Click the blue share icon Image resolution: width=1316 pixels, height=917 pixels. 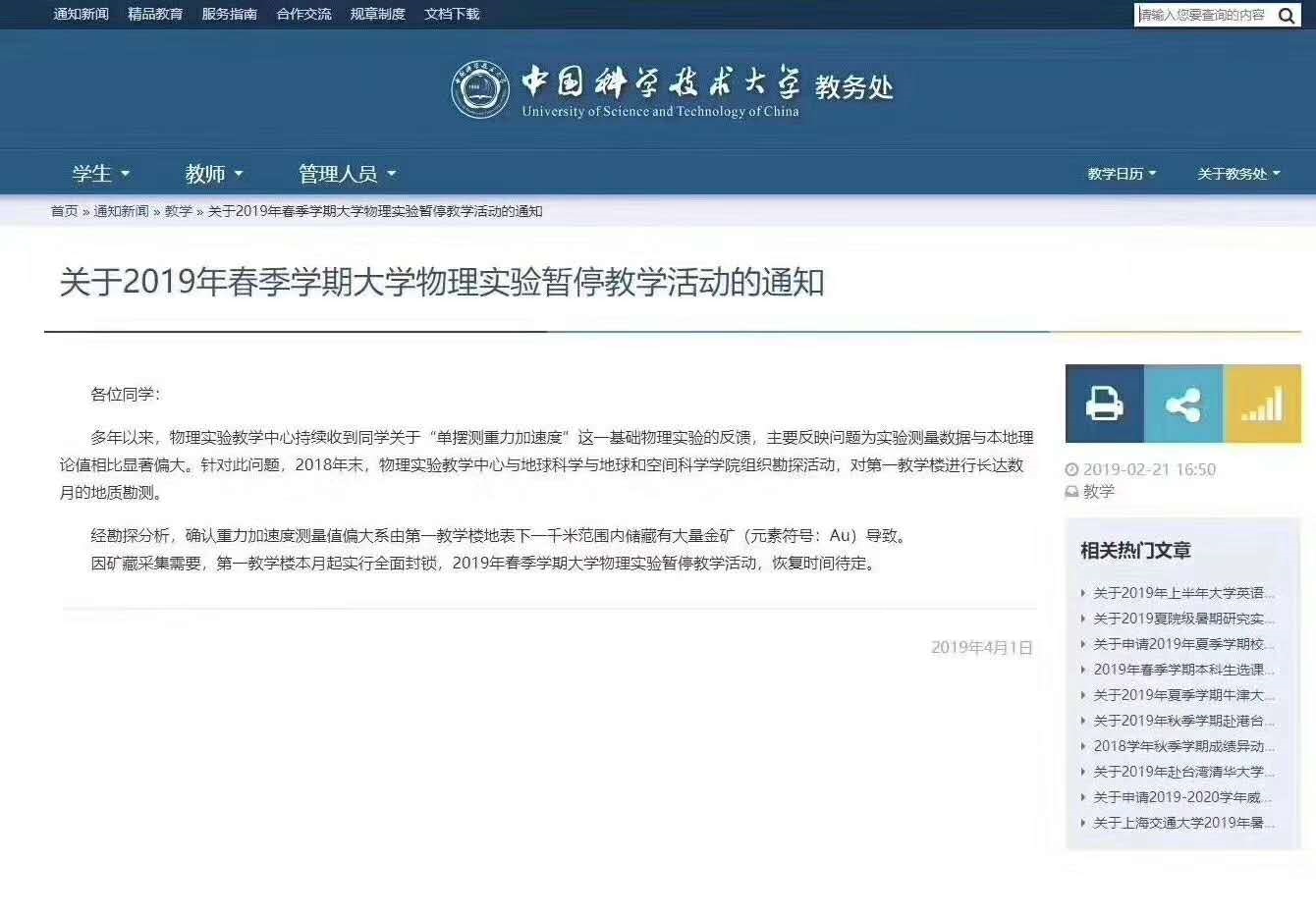pos(1182,404)
